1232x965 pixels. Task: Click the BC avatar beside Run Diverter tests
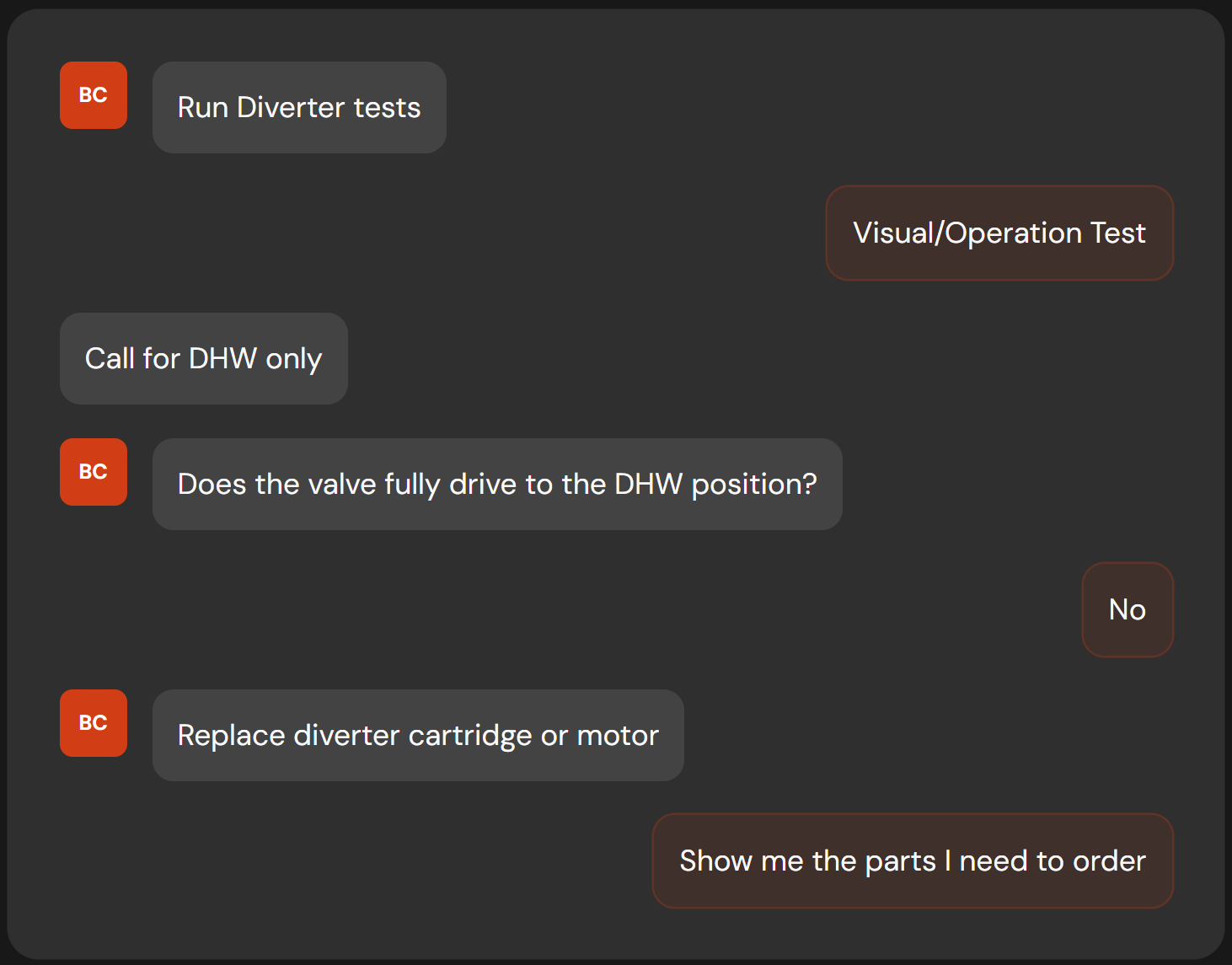(x=94, y=95)
